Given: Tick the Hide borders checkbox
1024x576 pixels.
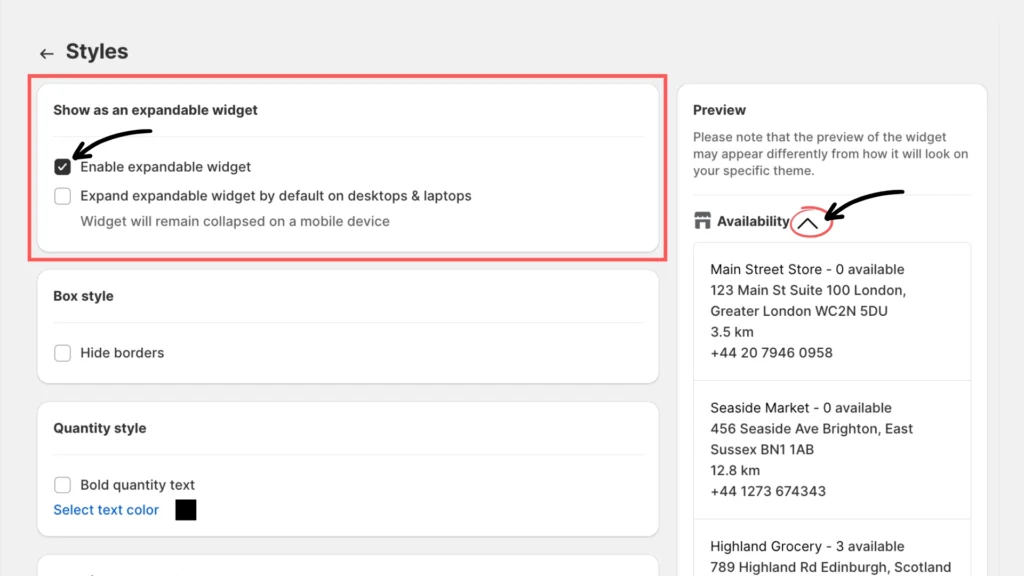Looking at the screenshot, I should 63,353.
